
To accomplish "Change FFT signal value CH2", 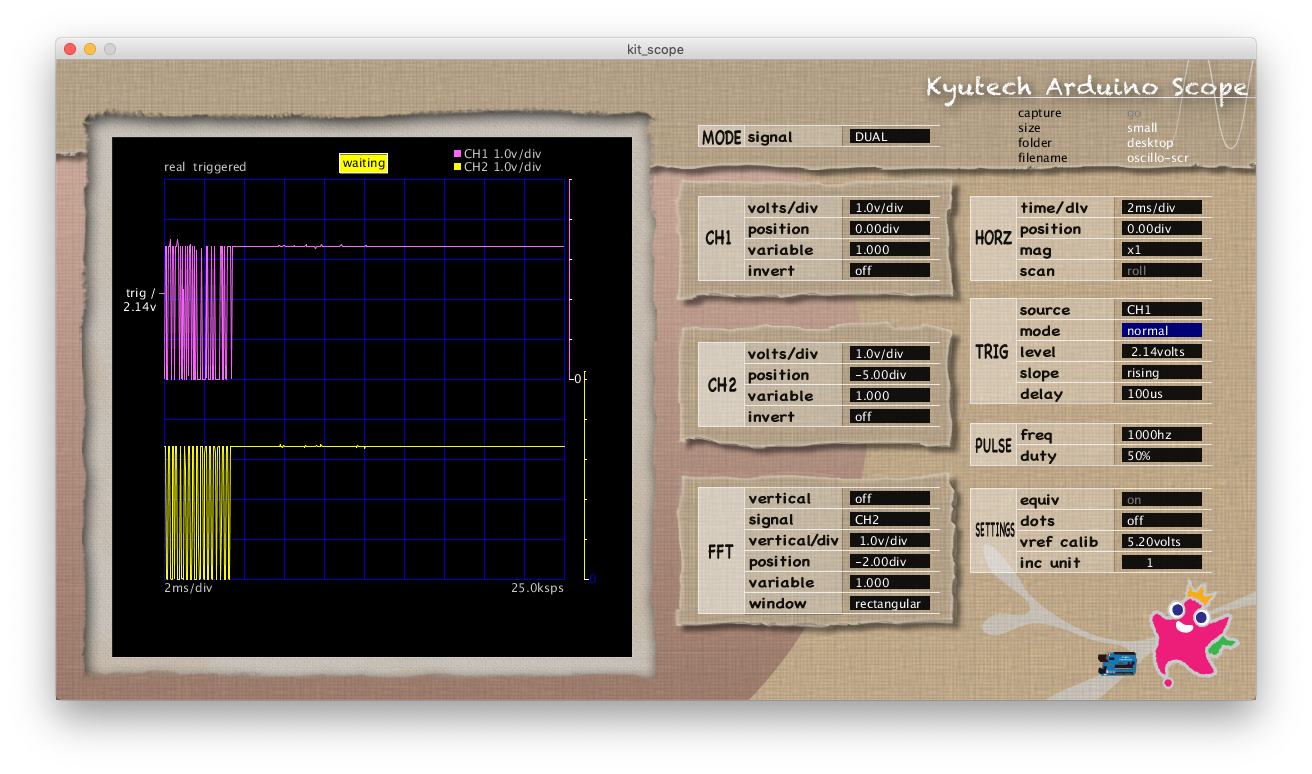I will coord(890,519).
